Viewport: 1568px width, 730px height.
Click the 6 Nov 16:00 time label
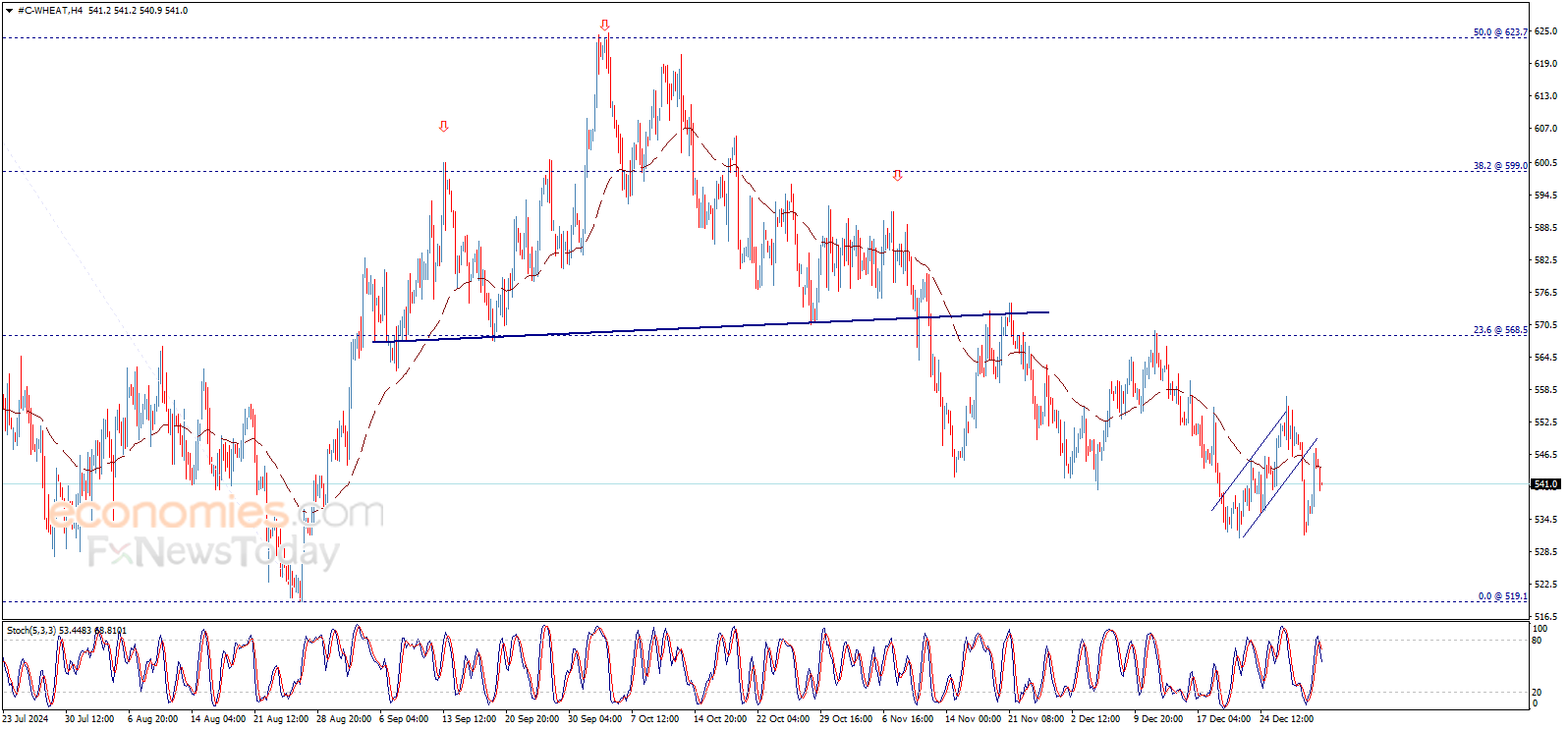(x=909, y=719)
